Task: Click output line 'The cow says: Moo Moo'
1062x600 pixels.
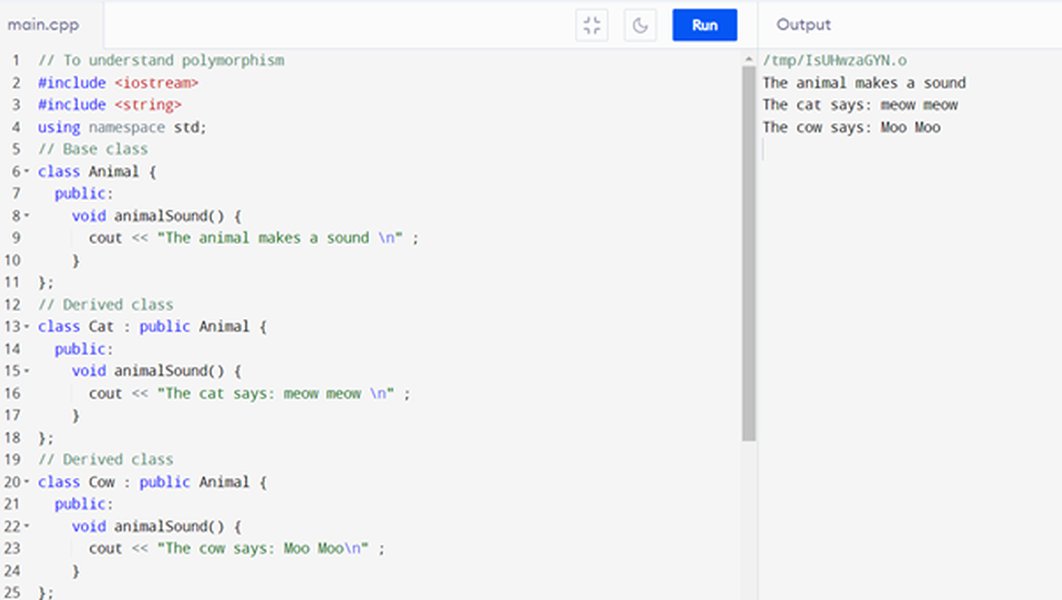Action: (x=851, y=127)
